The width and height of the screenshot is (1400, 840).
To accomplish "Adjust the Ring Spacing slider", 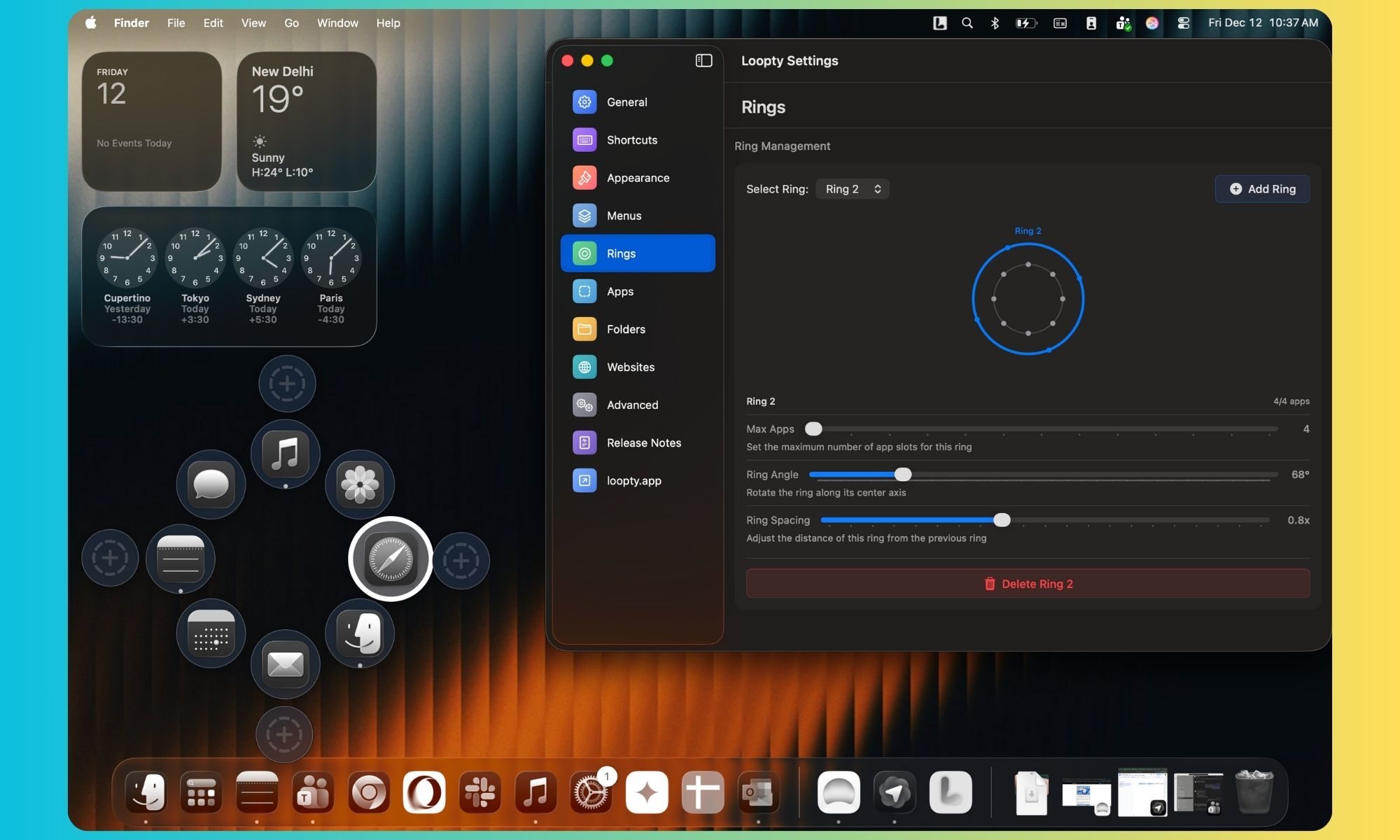I will point(1002,520).
